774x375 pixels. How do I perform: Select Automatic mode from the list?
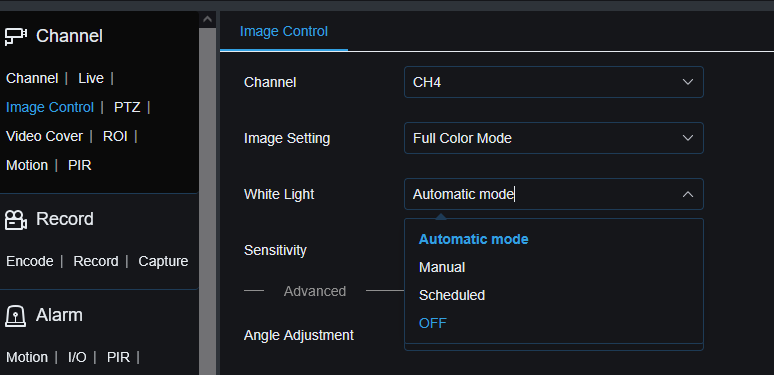473,239
